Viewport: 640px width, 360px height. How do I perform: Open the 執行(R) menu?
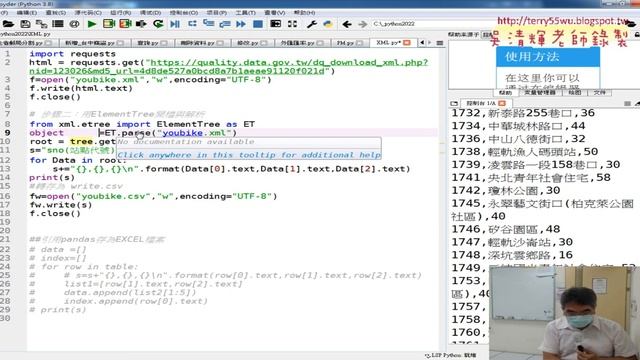[121, 13]
